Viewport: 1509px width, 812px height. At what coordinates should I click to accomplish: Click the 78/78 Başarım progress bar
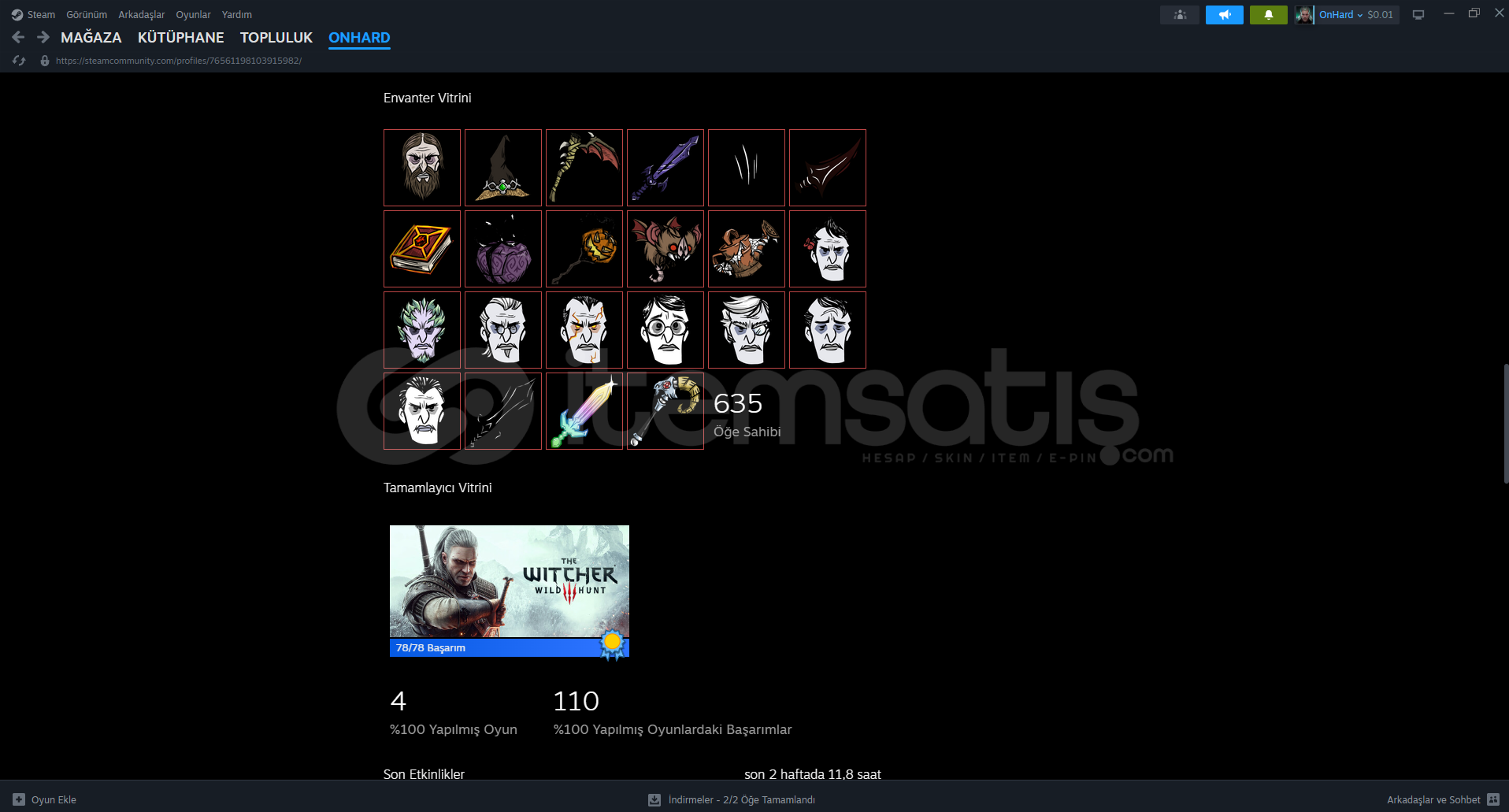click(x=510, y=647)
